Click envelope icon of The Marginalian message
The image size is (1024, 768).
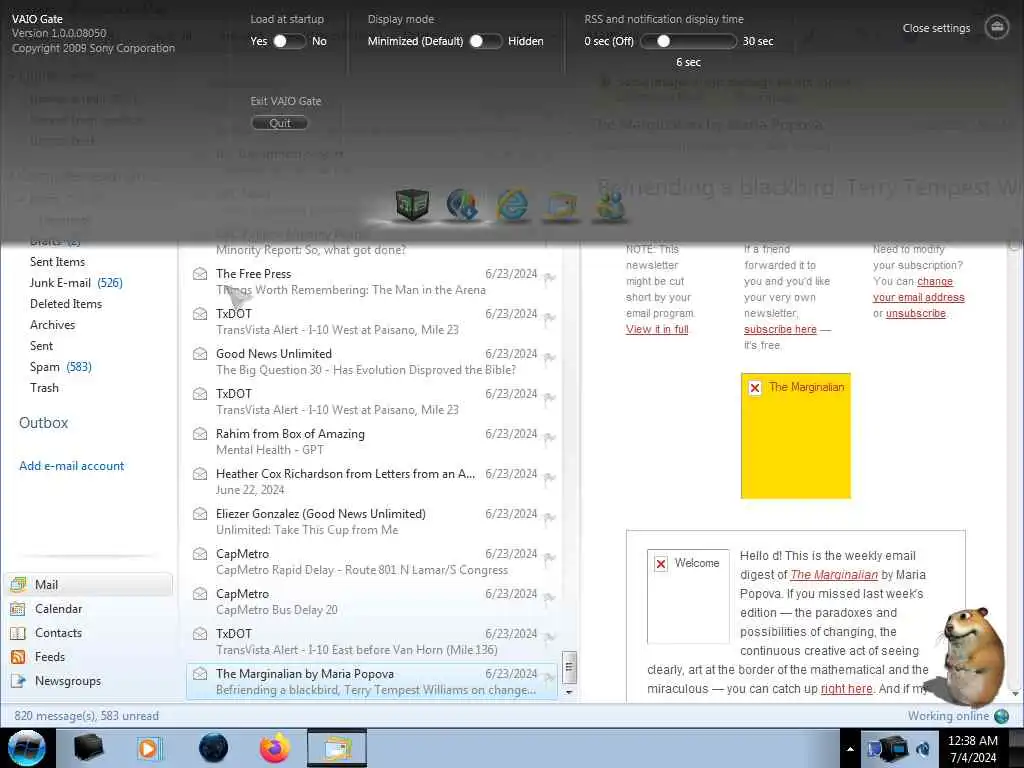coord(200,674)
